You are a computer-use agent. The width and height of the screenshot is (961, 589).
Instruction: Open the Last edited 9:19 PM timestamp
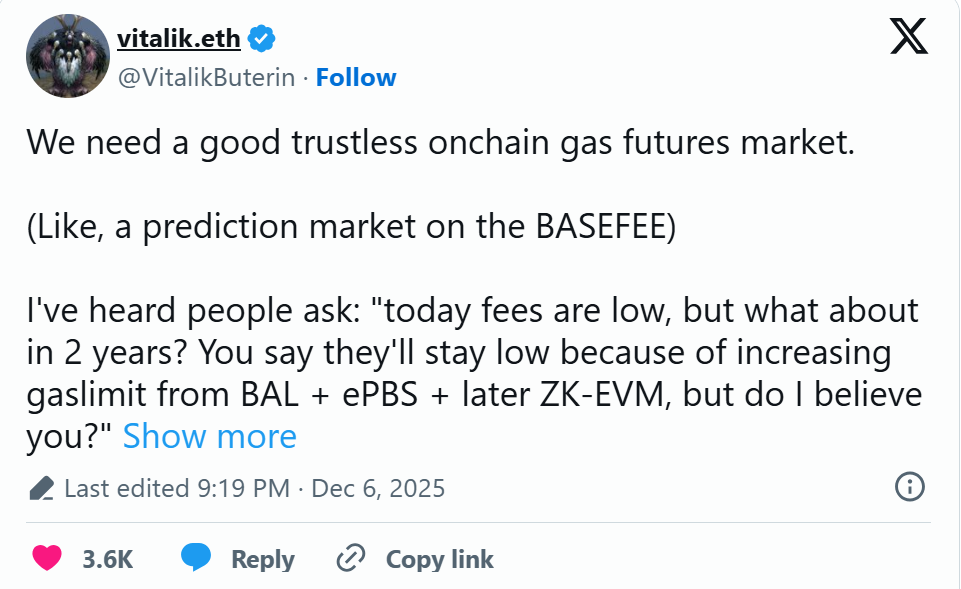[x=177, y=488]
